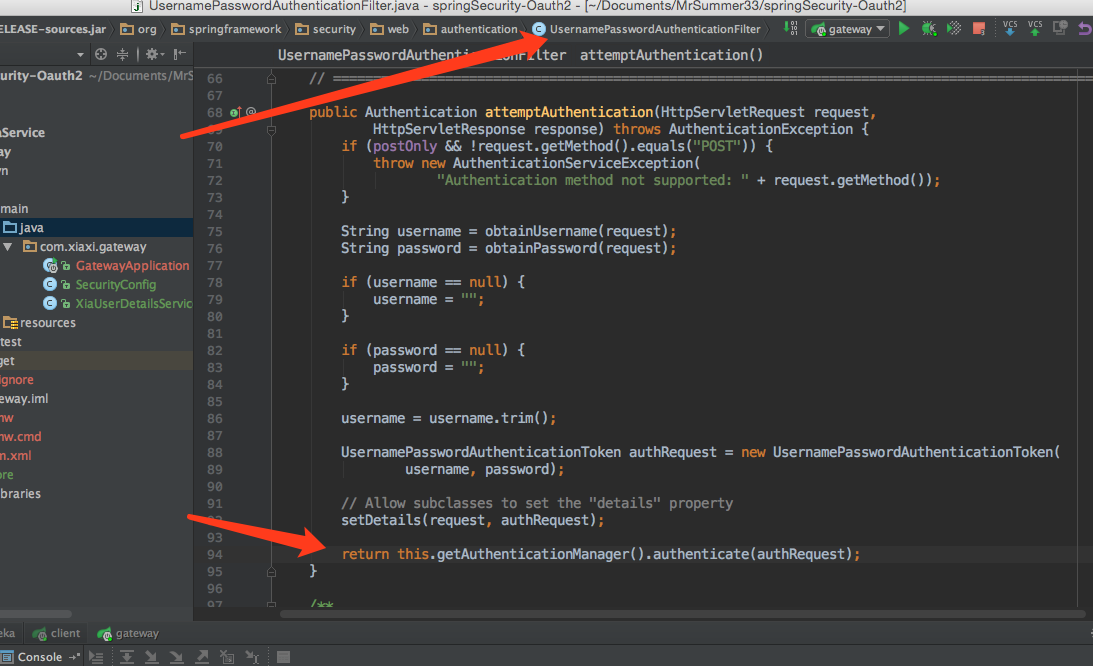1093x666 pixels.
Task: Click the editor horizontal scrollbar
Action: tap(682, 614)
